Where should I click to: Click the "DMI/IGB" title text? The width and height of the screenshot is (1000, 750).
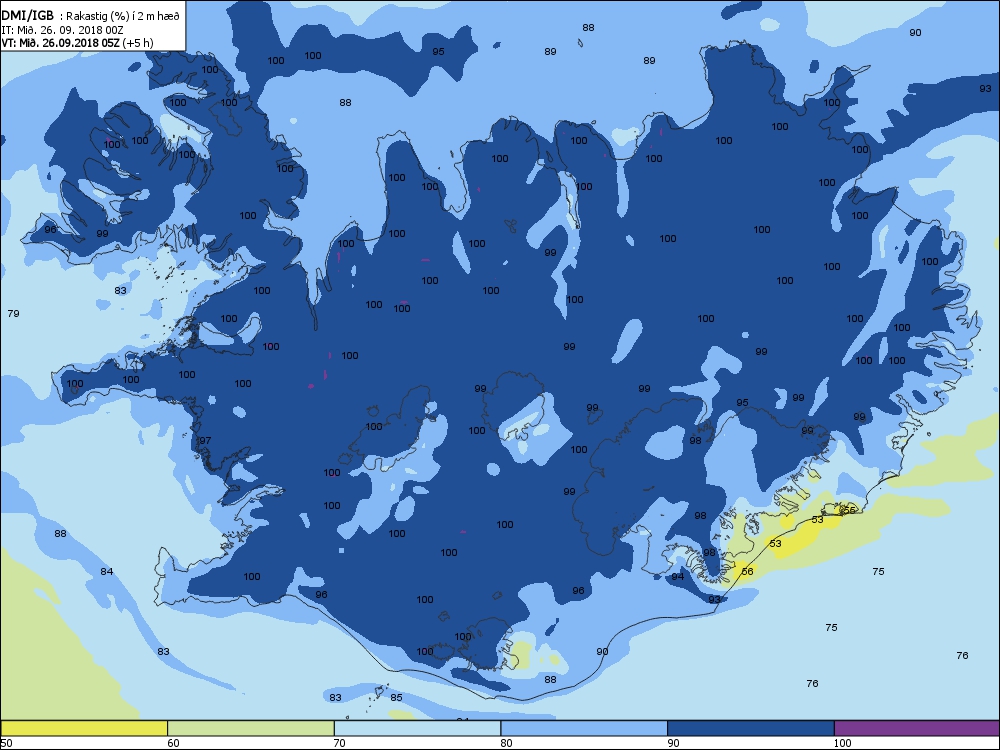pos(27,15)
